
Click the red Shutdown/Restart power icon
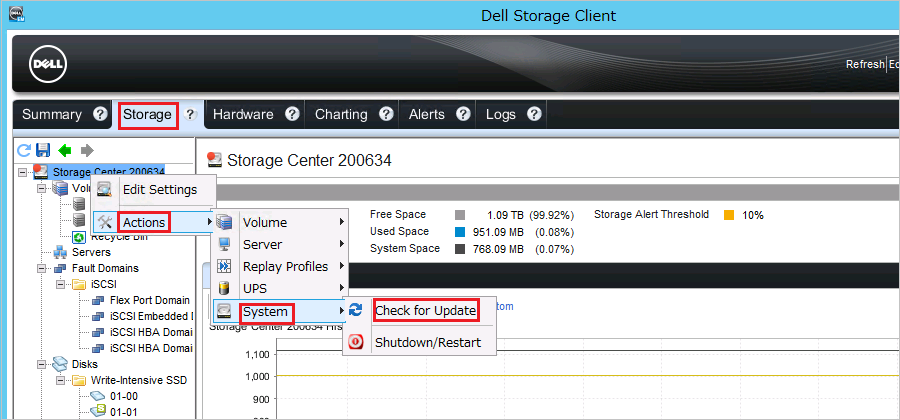tap(356, 343)
